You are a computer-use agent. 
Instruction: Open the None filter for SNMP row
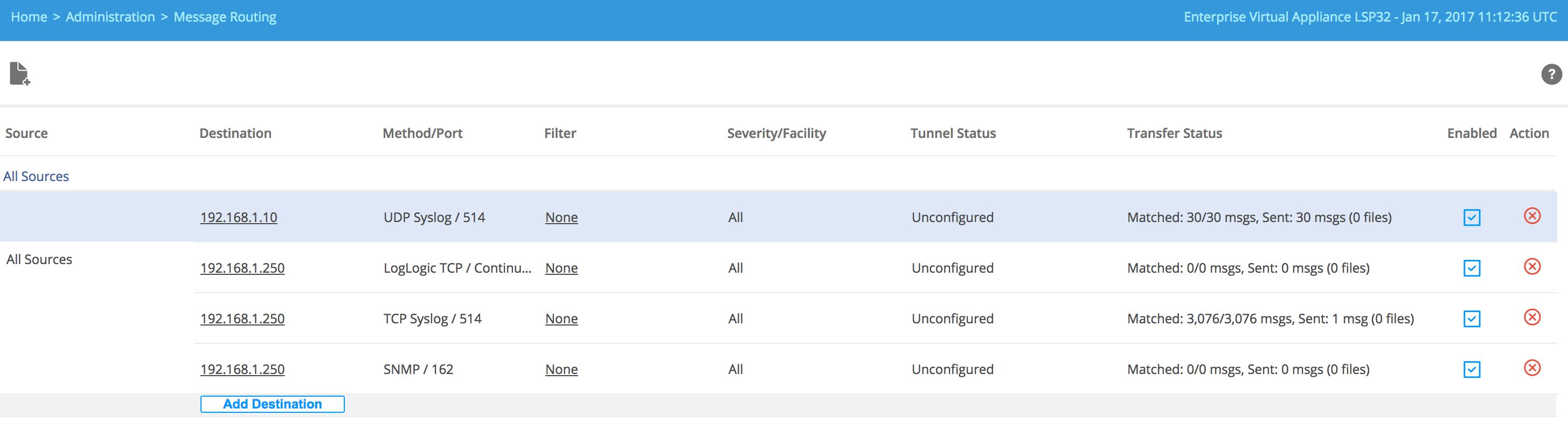point(561,369)
